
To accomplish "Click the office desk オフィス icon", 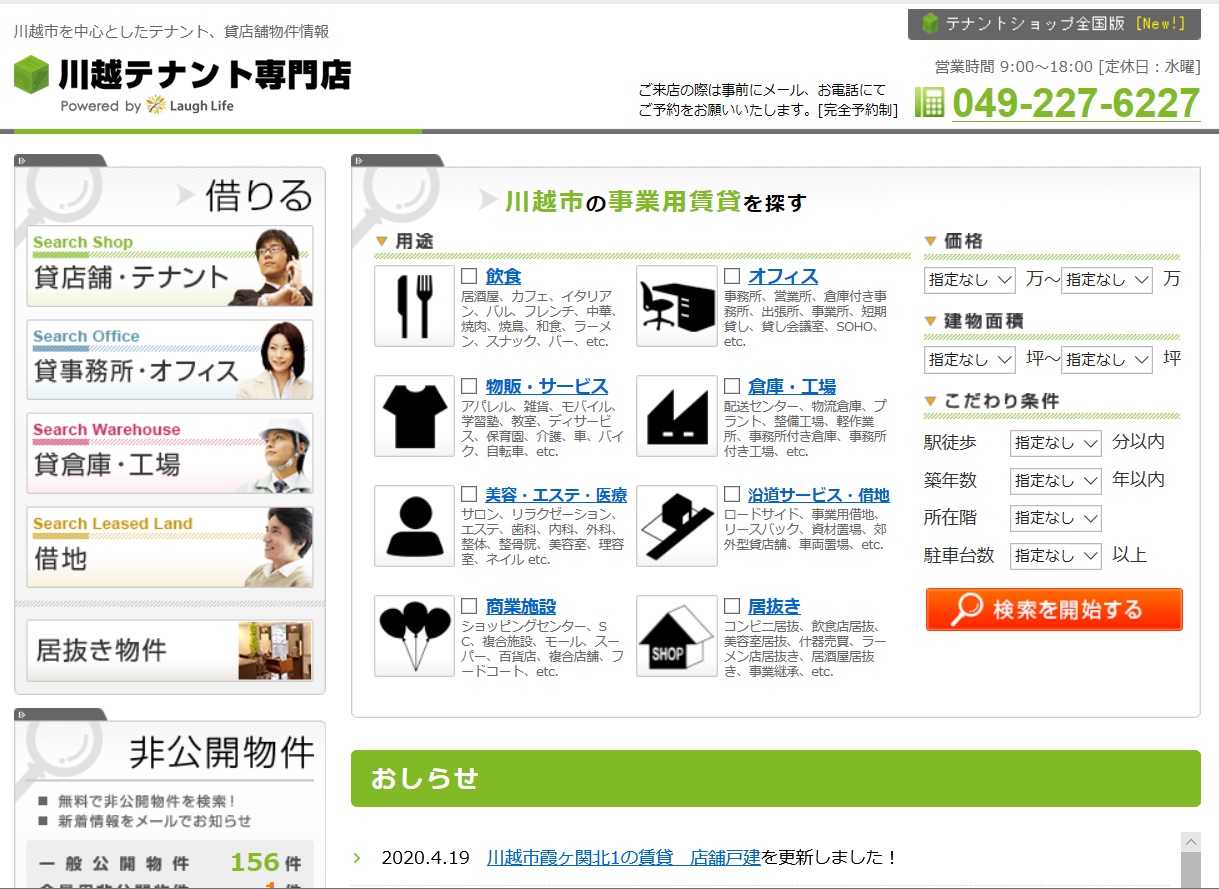I will tap(677, 305).
